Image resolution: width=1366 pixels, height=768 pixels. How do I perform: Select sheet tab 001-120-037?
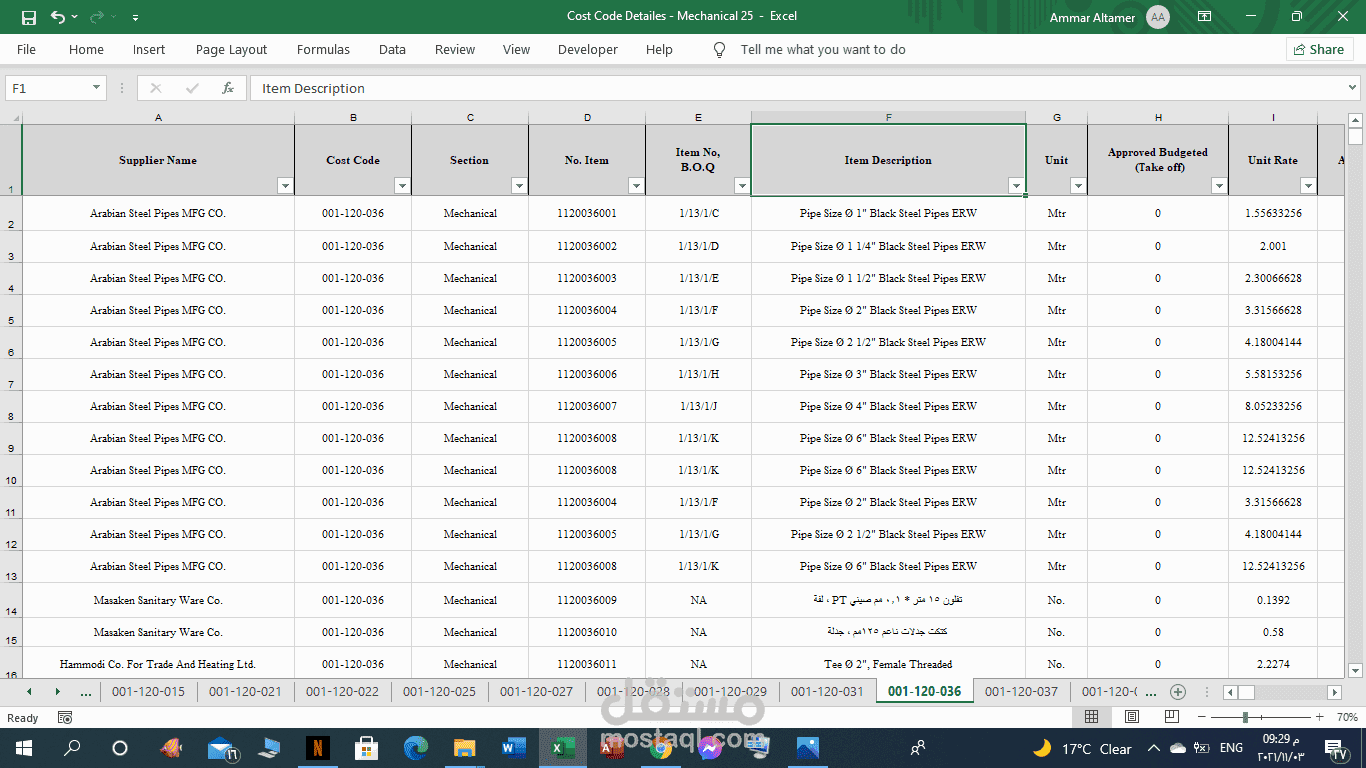click(x=1021, y=691)
